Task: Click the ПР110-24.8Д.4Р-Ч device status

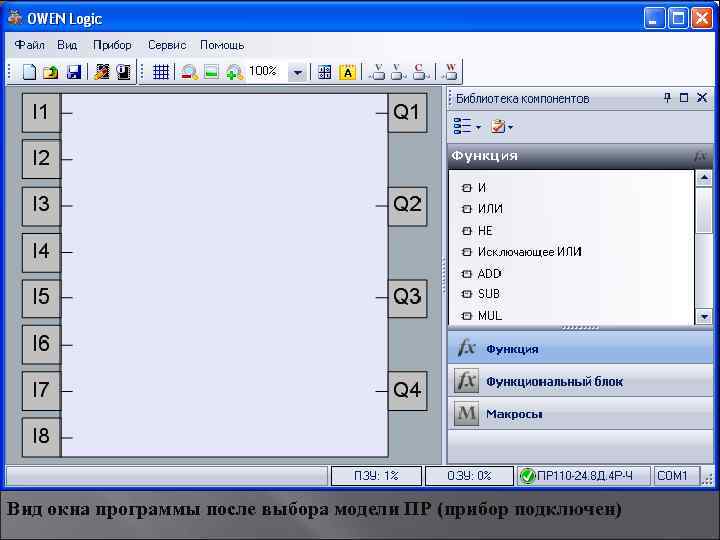Action: click(584, 476)
